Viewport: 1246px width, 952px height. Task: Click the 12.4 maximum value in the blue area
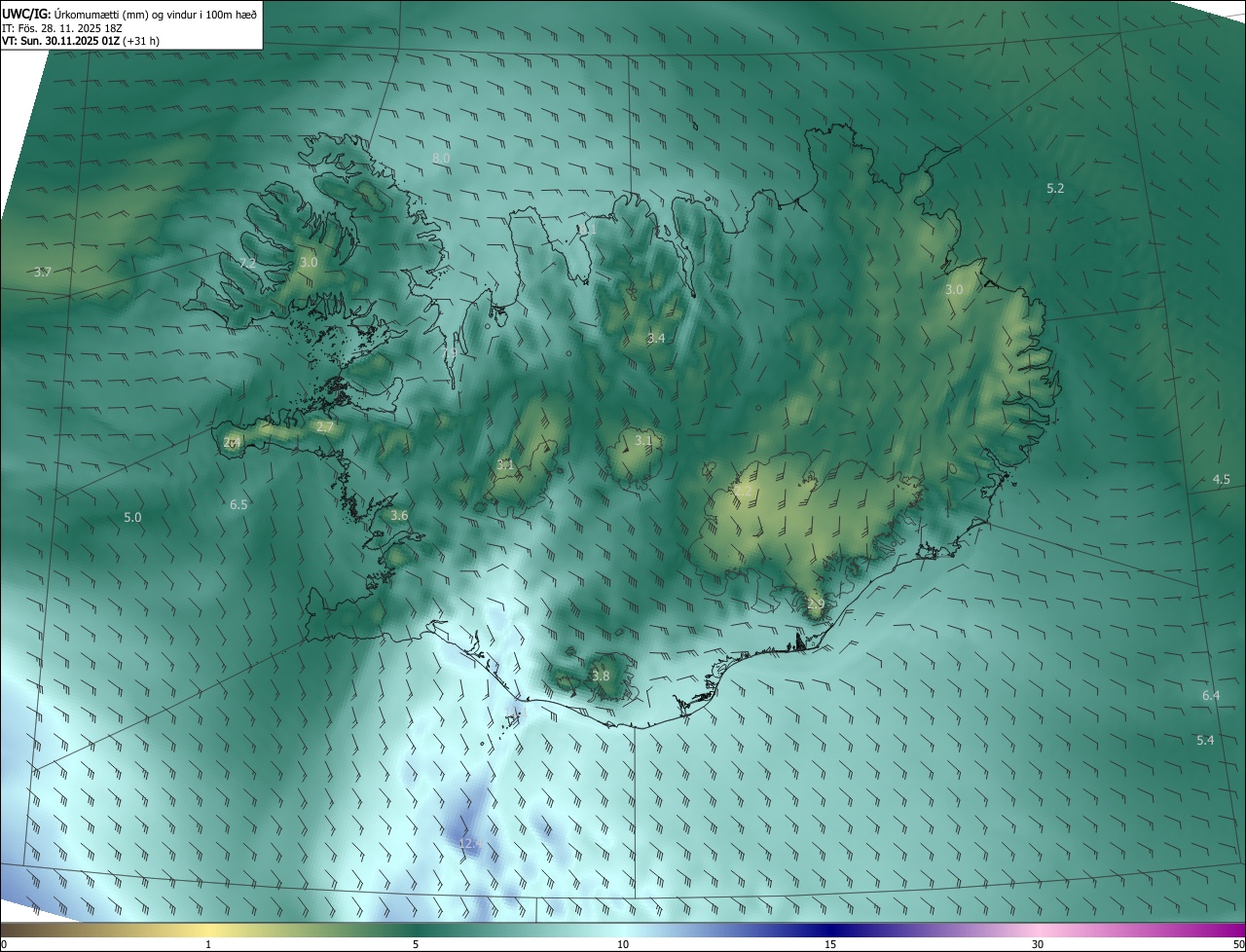(470, 844)
